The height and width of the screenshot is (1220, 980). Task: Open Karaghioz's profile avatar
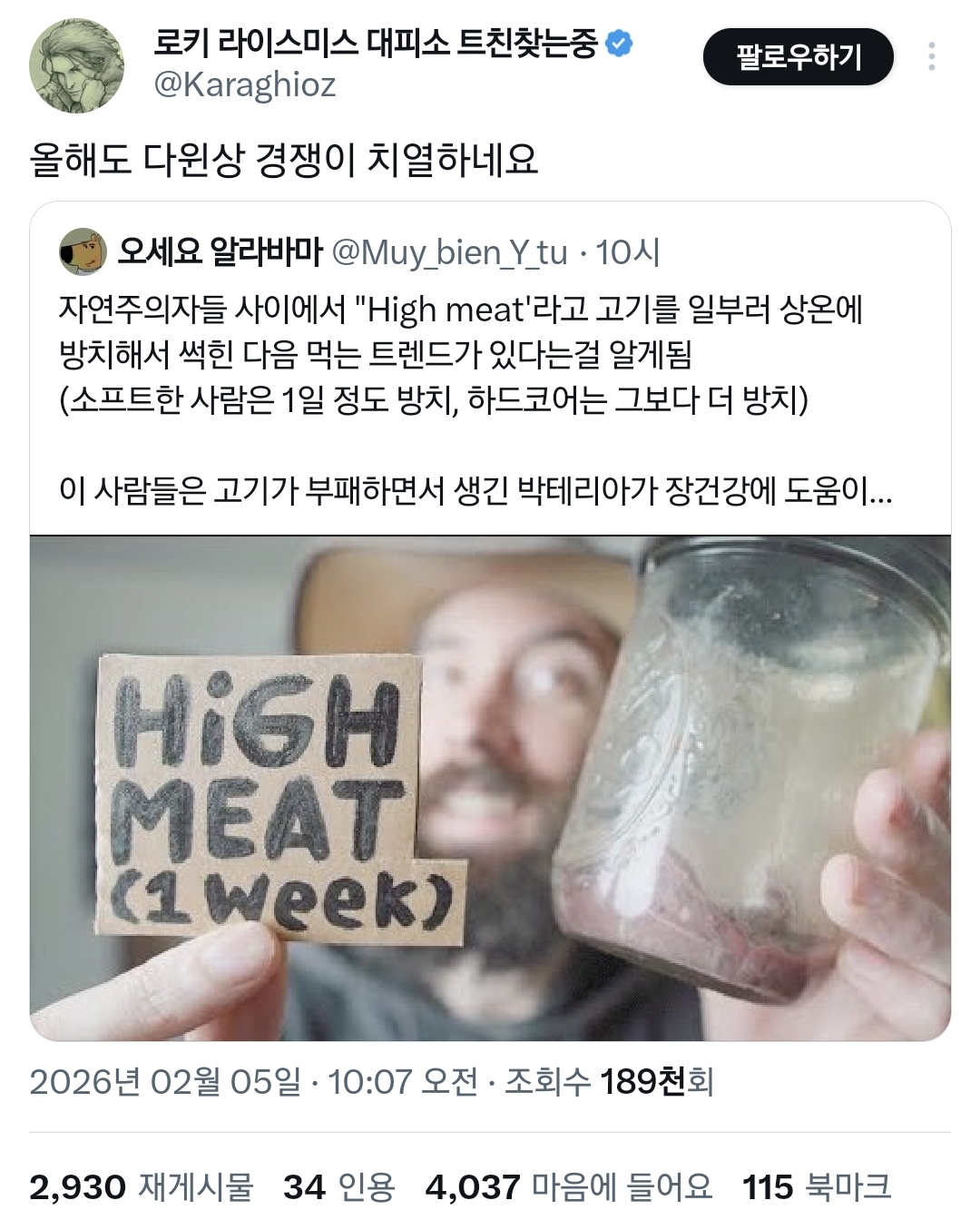click(x=76, y=65)
